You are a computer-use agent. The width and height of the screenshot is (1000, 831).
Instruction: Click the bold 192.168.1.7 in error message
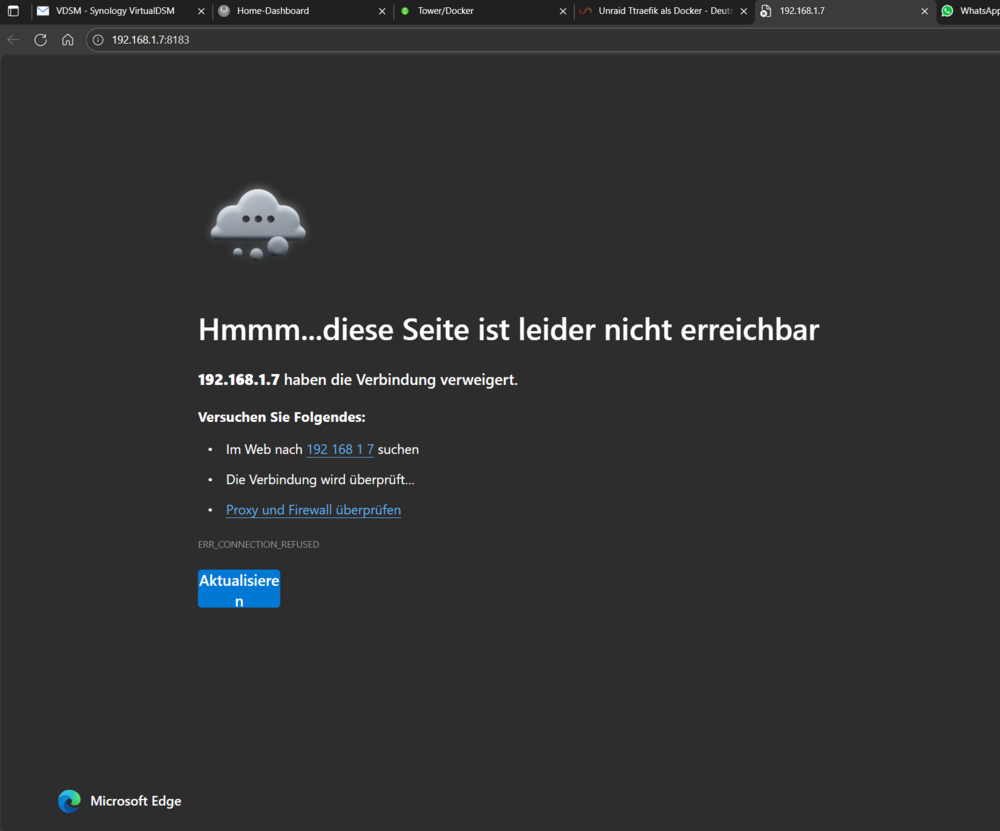point(239,379)
